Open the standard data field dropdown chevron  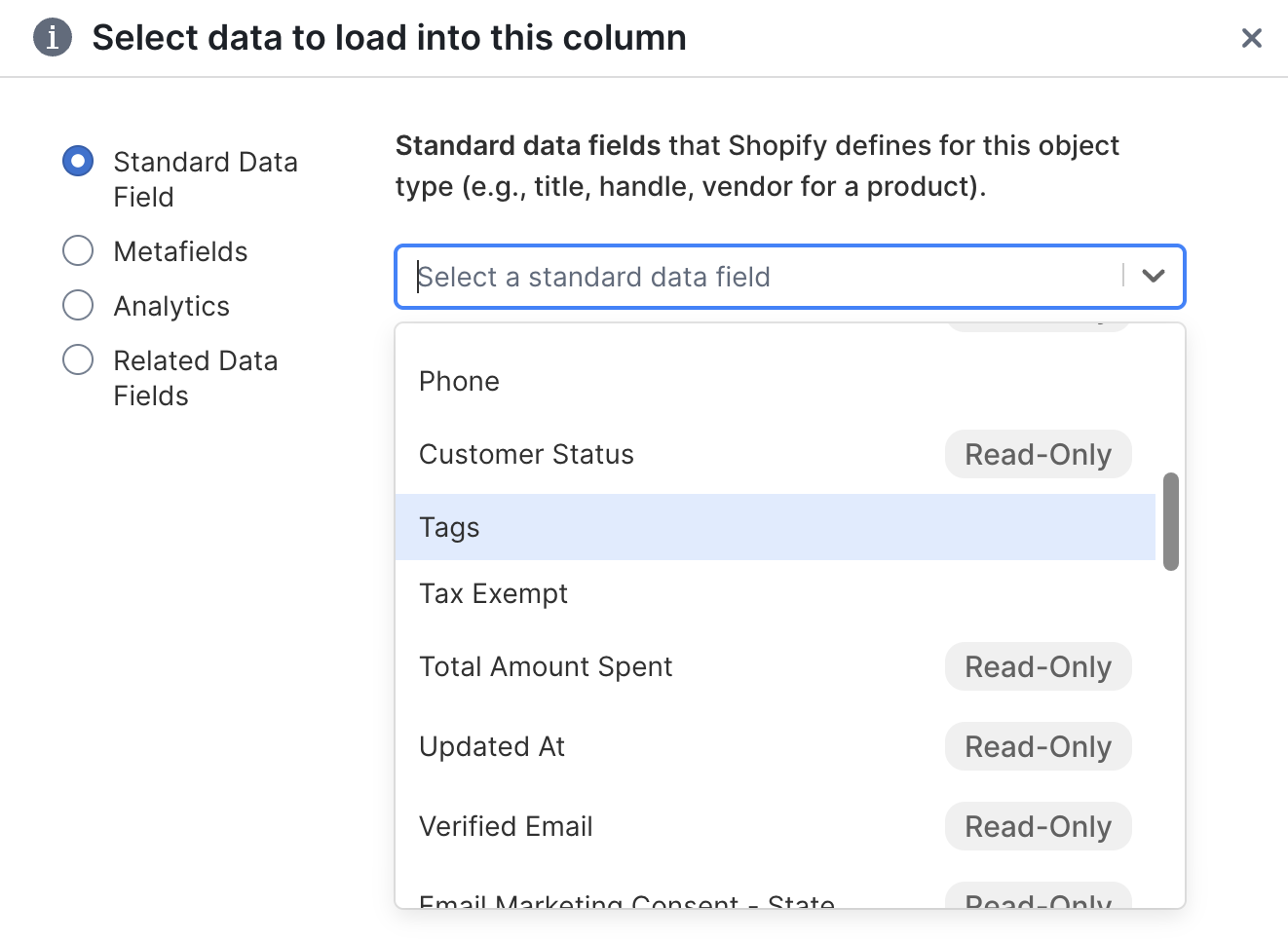click(x=1154, y=277)
